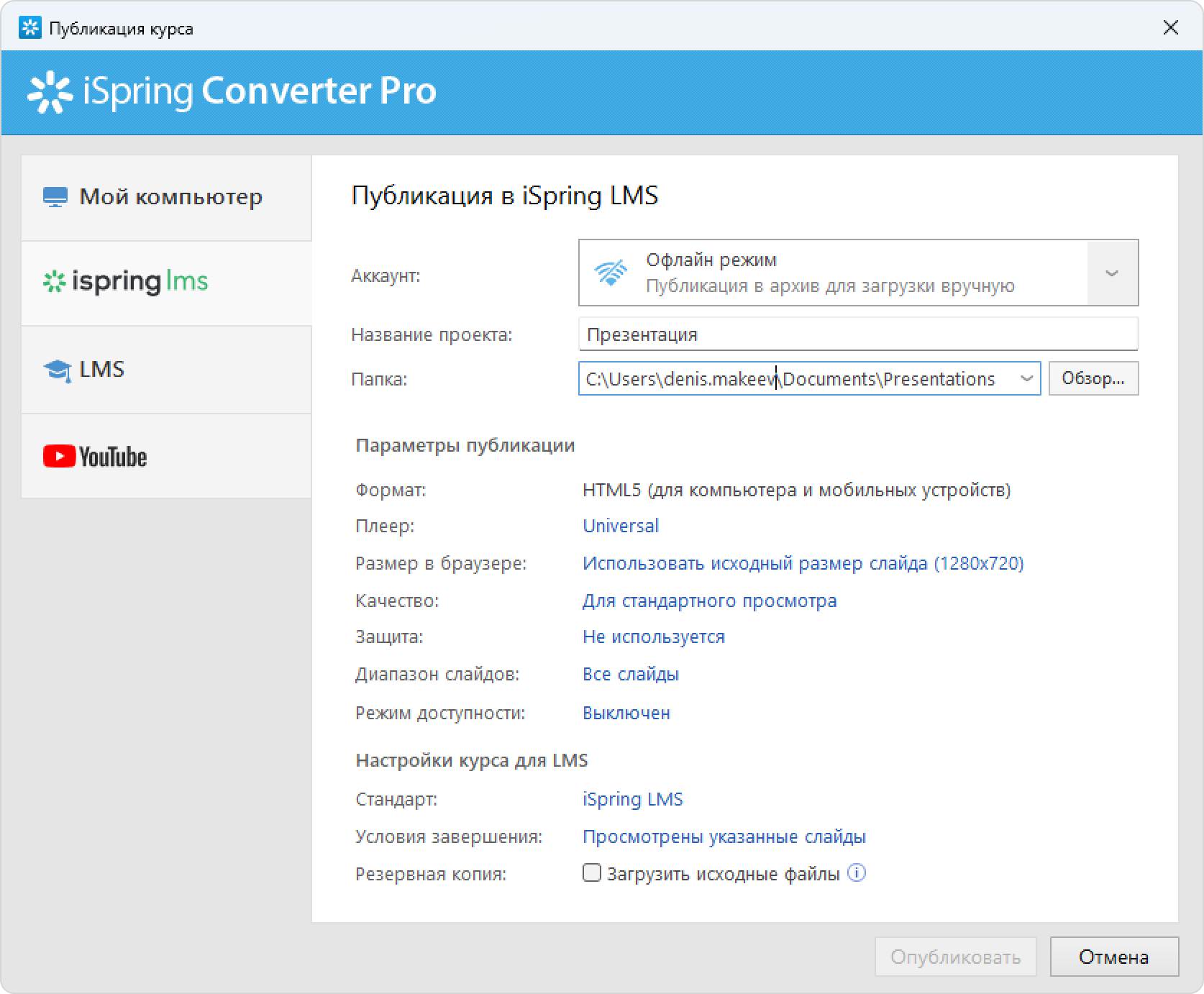Open the iSpring LMS standard link
Image resolution: width=1204 pixels, height=994 pixels.
[x=633, y=799]
